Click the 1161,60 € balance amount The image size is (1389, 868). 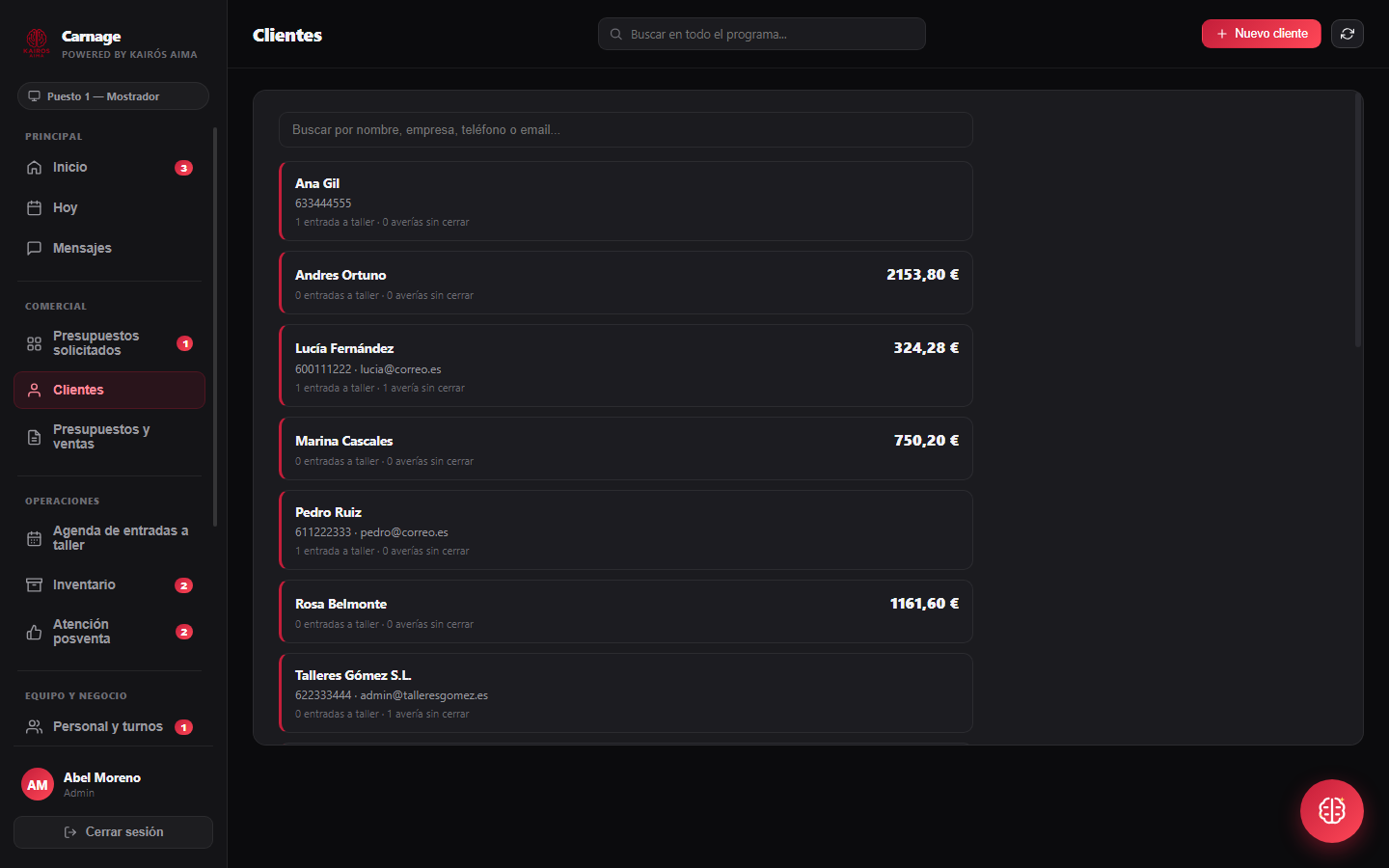(x=924, y=604)
